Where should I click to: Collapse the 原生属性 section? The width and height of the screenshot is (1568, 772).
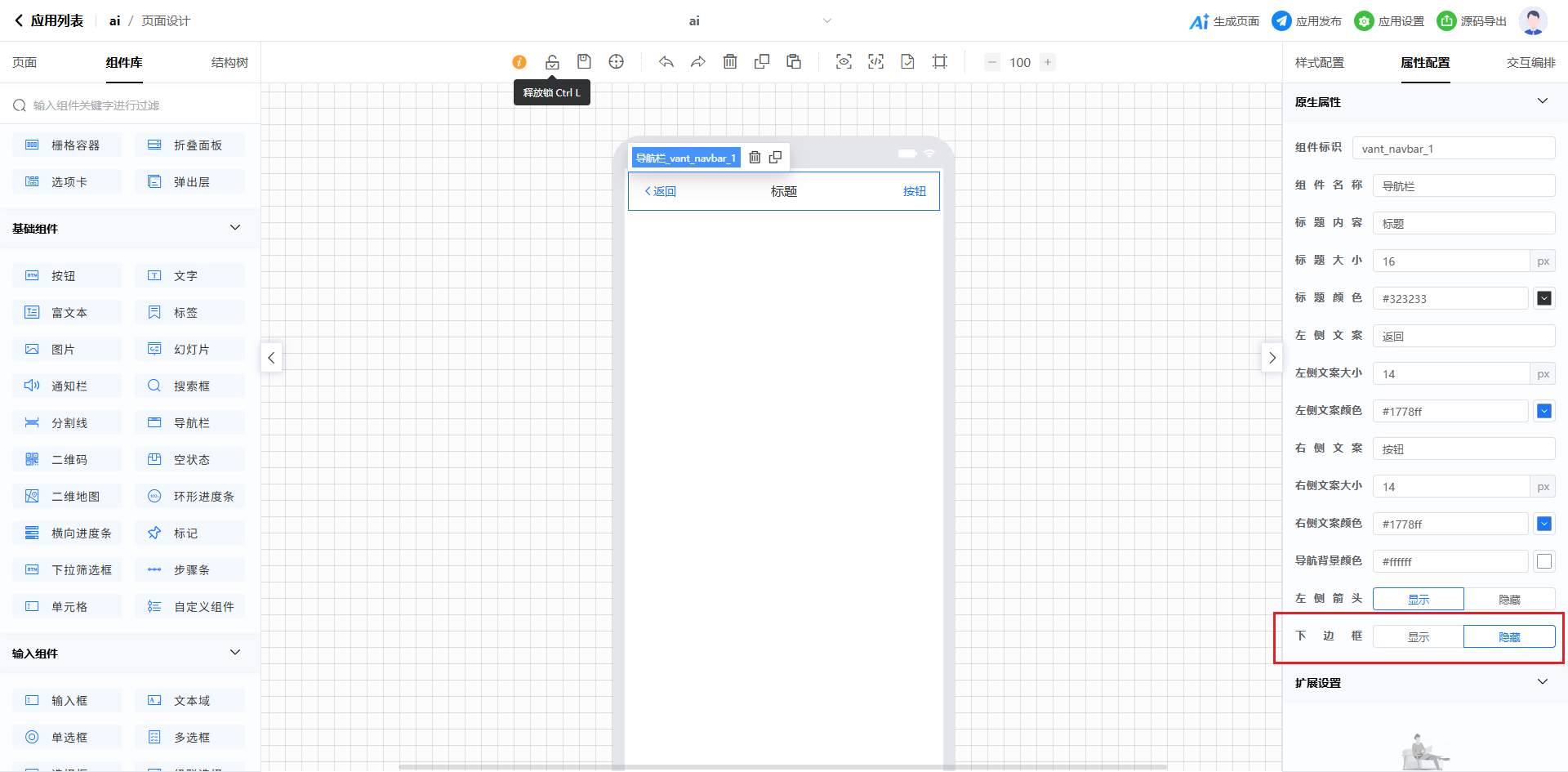pos(1542,101)
